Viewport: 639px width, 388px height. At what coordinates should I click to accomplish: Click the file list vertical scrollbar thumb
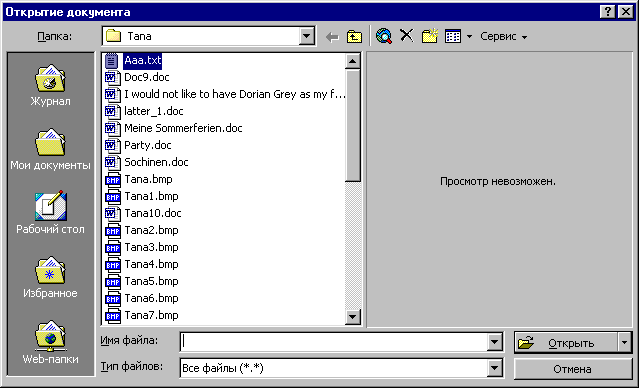[x=352, y=125]
